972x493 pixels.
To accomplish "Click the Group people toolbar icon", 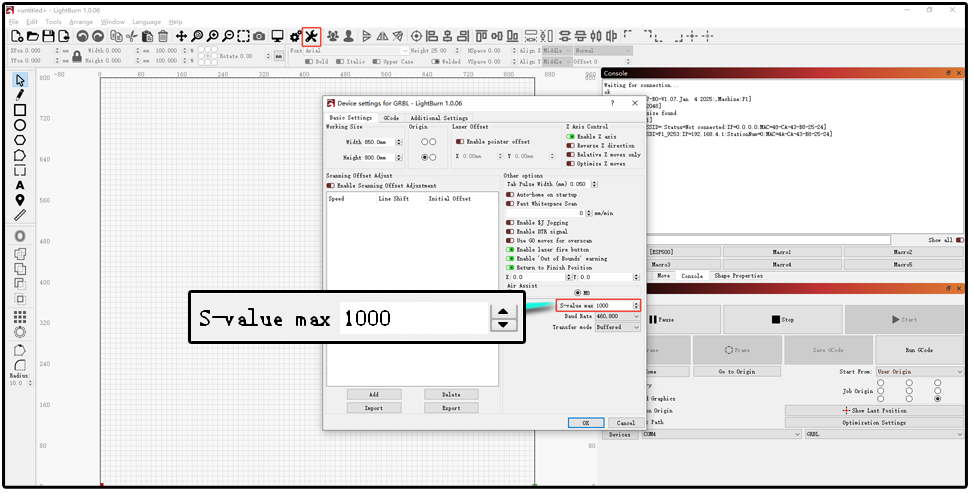I will [x=333, y=37].
